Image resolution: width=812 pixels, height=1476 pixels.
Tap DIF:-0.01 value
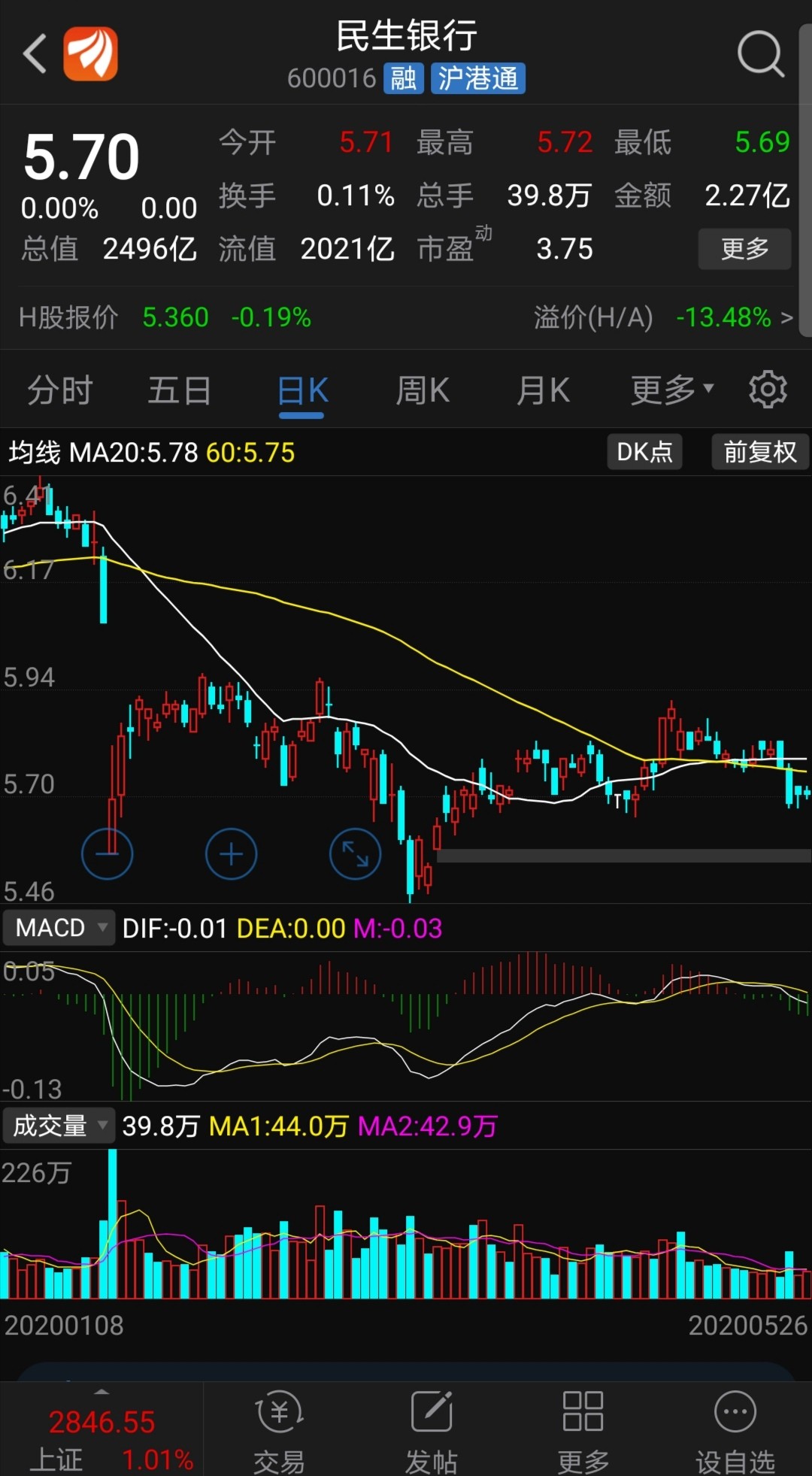coord(174,929)
